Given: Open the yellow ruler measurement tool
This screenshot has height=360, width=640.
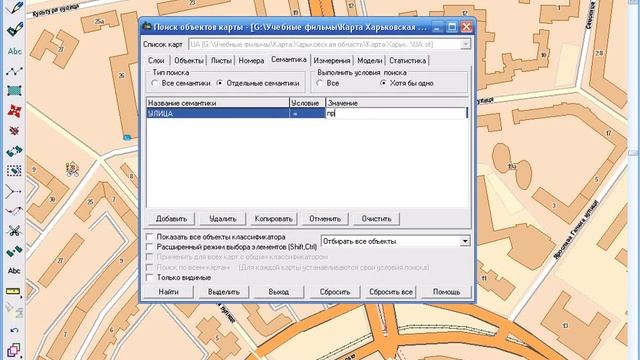Looking at the screenshot, I should pos(14,291).
